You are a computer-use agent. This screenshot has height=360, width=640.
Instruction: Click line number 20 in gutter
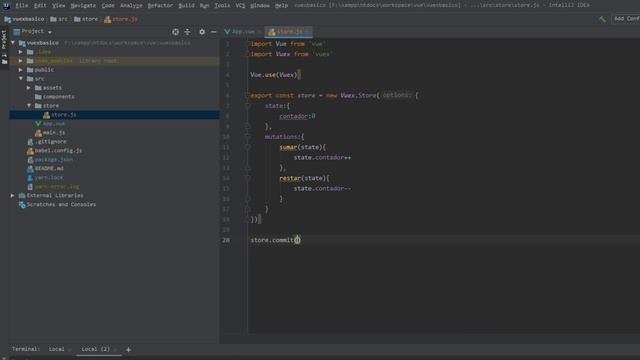tap(226, 240)
